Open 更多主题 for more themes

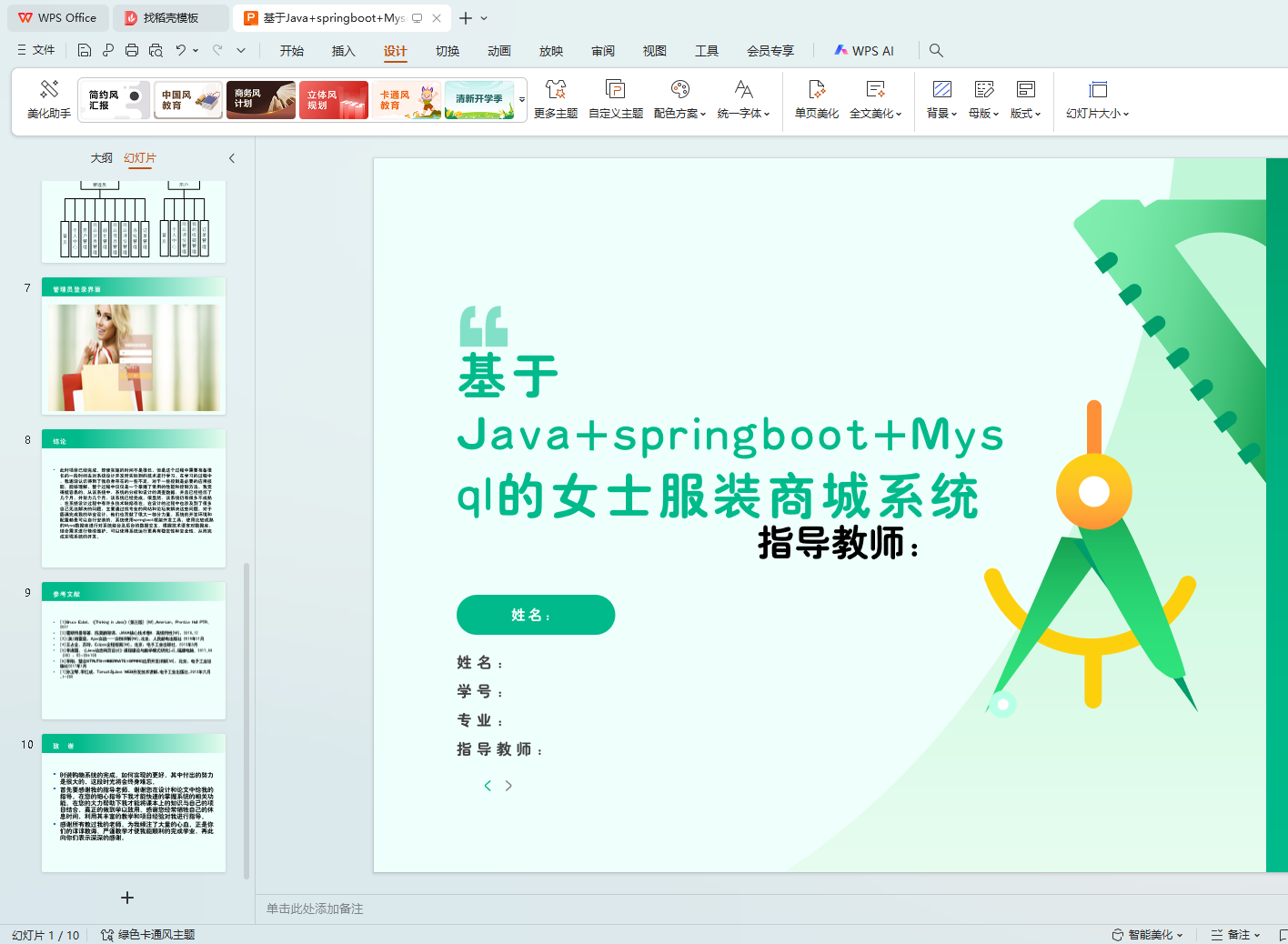click(x=556, y=100)
